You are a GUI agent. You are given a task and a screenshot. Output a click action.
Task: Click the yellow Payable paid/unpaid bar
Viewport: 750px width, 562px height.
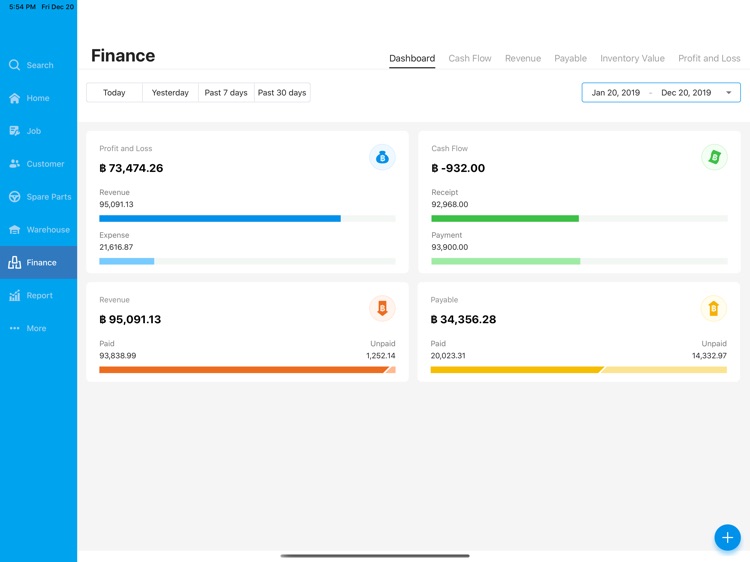click(x=578, y=370)
